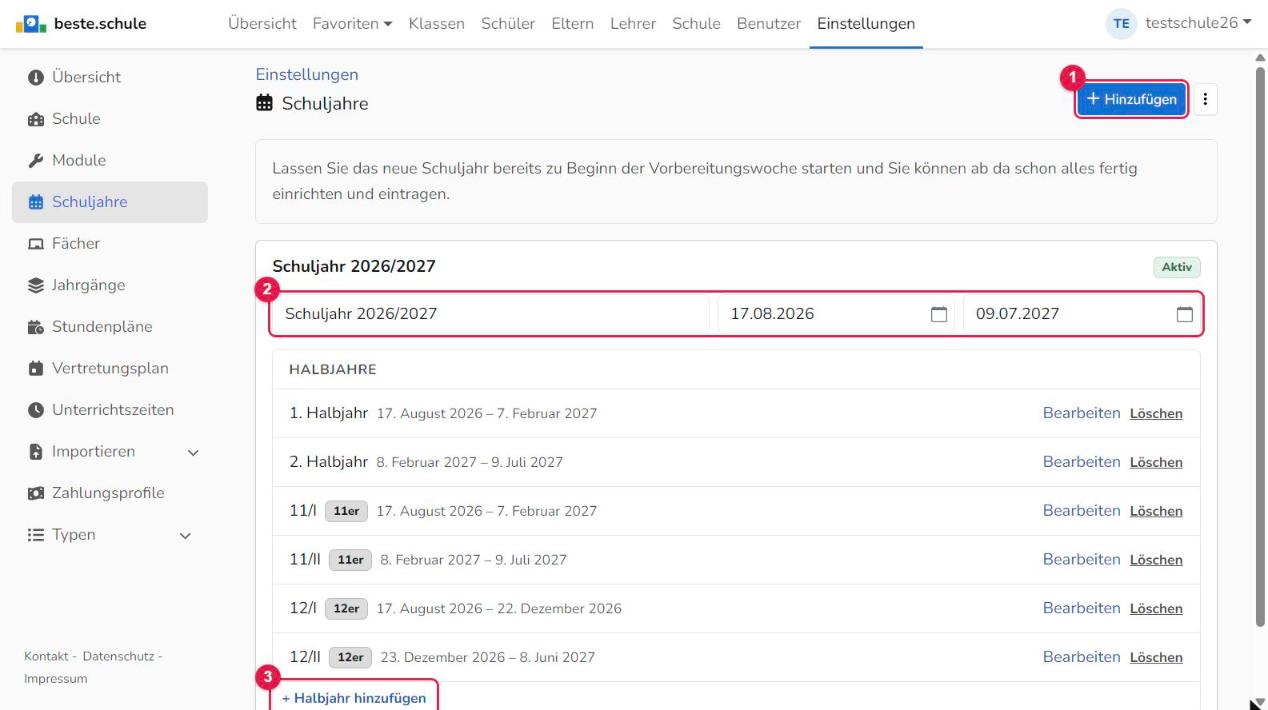Click the Impressum footer link
Viewport: 1268px width, 710px height.
[x=55, y=679]
